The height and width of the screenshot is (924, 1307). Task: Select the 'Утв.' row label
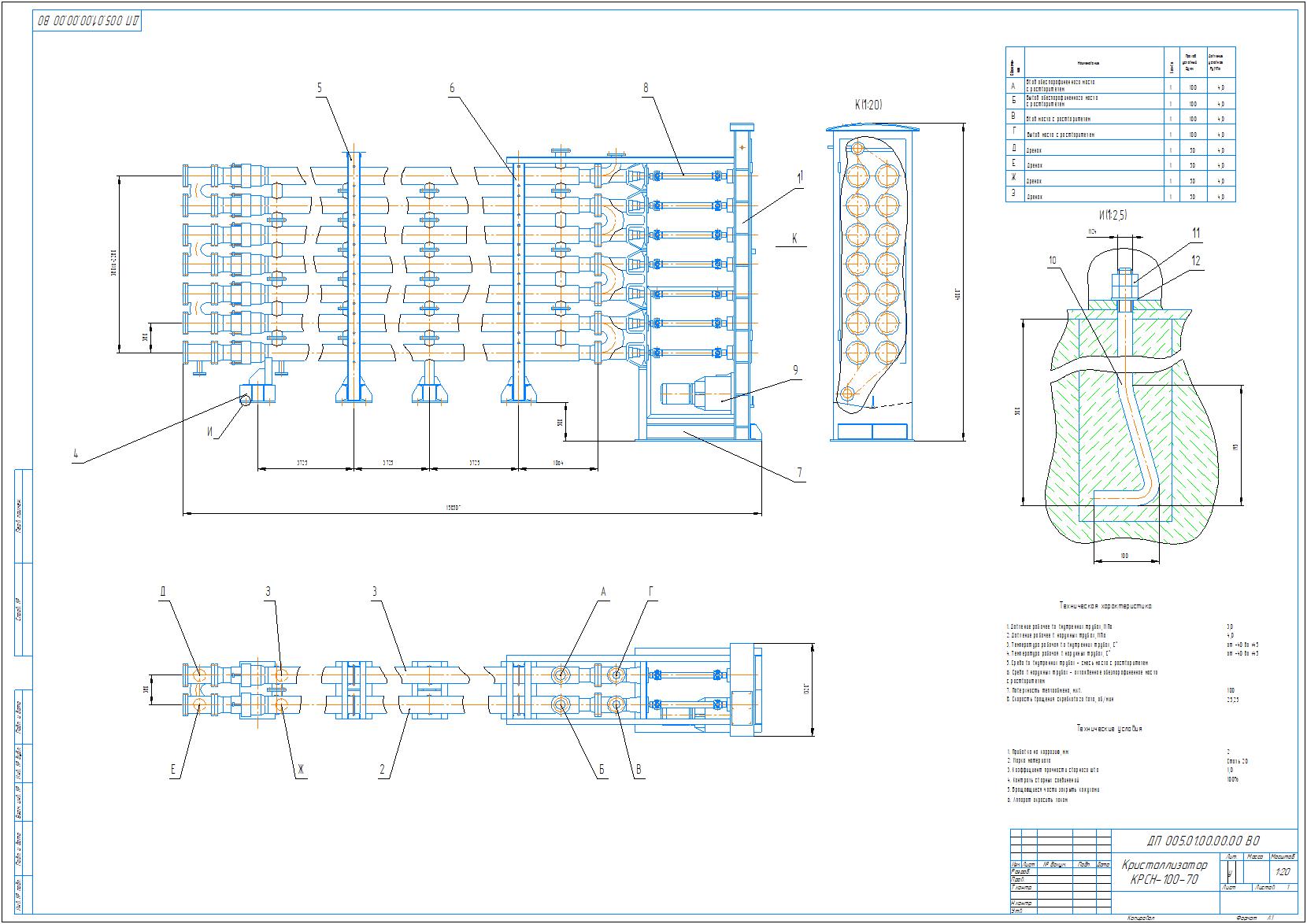[x=1017, y=911]
